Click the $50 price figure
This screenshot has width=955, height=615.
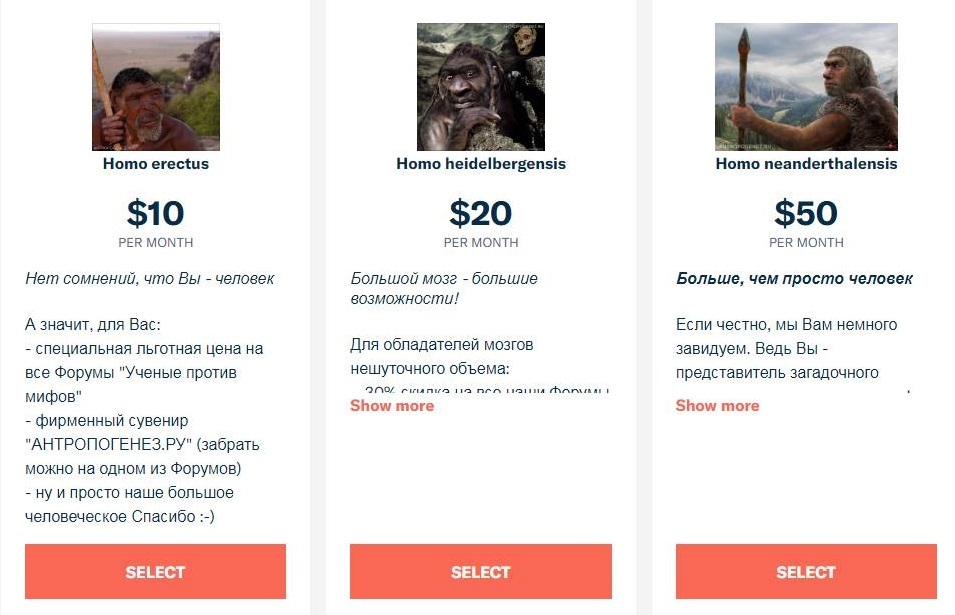click(x=806, y=213)
